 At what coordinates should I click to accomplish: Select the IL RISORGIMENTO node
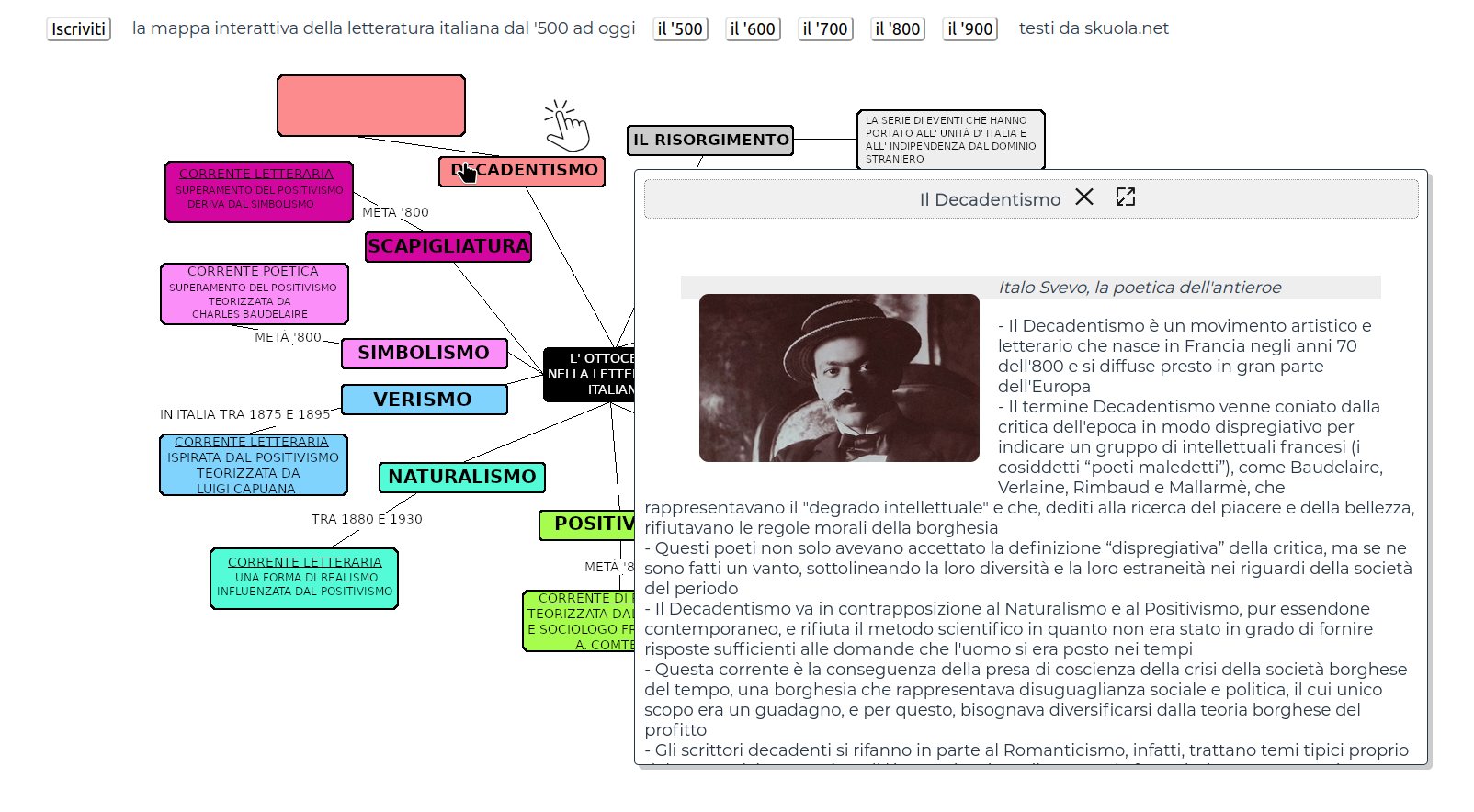click(x=710, y=141)
